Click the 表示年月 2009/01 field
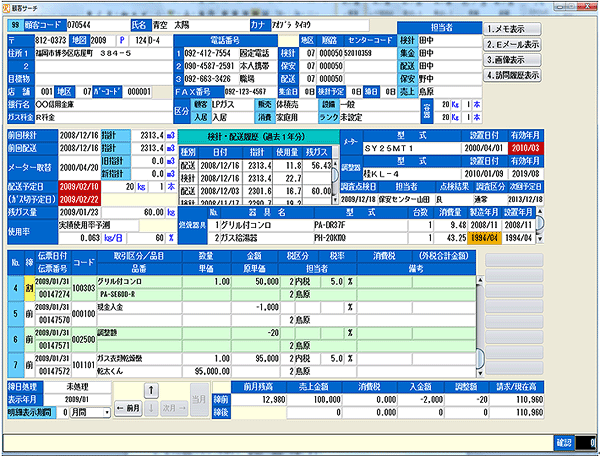The width and height of the screenshot is (600, 456). (x=77, y=399)
